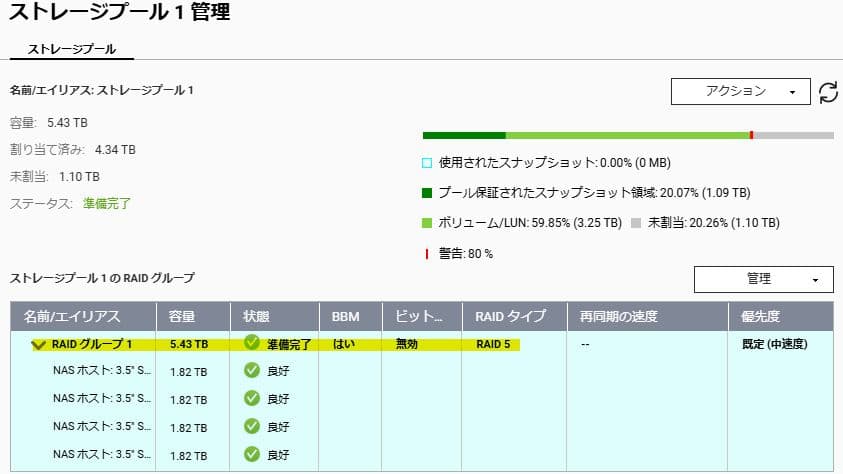Click the RAID タイプ column header

510,317
